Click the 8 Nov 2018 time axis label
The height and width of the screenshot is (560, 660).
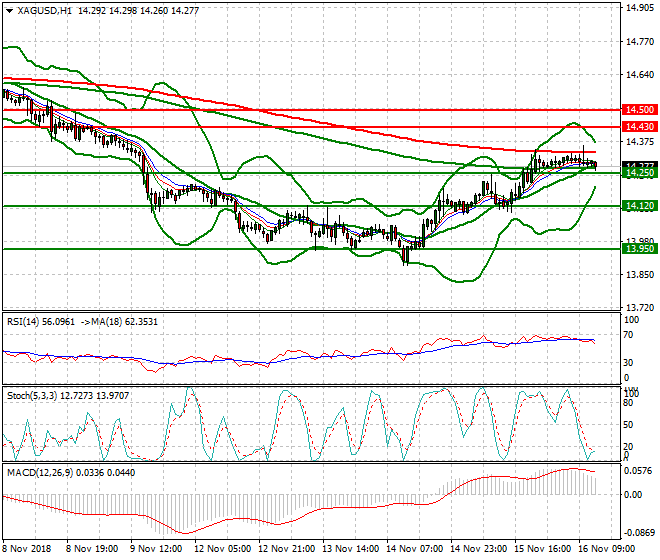coord(27,549)
